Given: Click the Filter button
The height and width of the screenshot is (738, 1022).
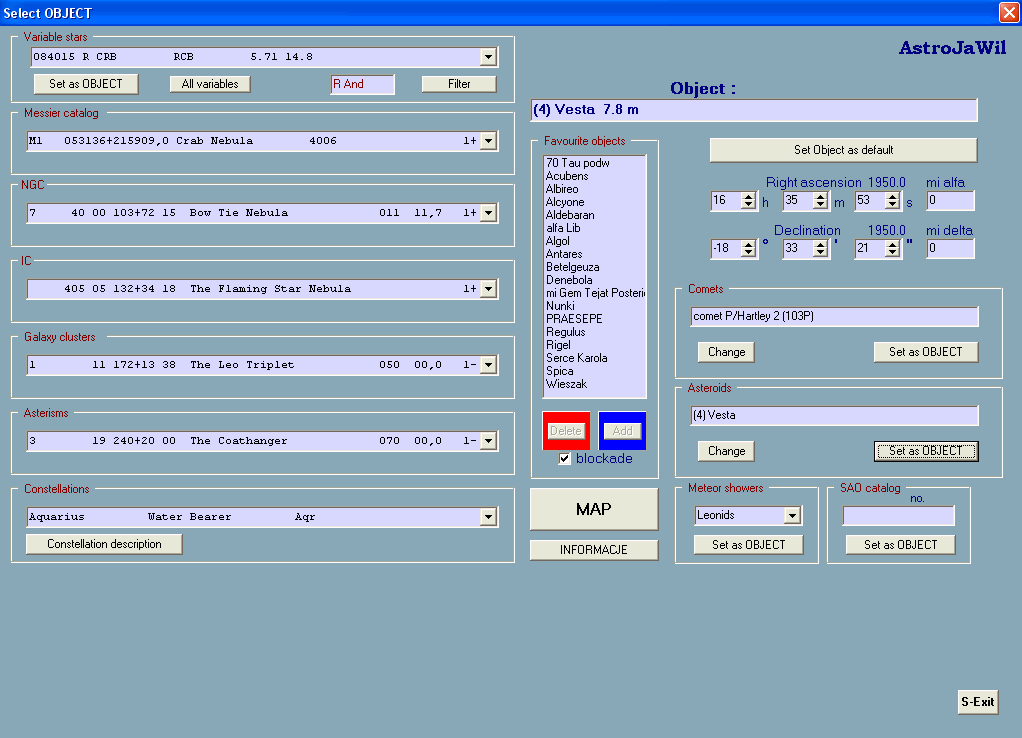Looking at the screenshot, I should pos(459,84).
